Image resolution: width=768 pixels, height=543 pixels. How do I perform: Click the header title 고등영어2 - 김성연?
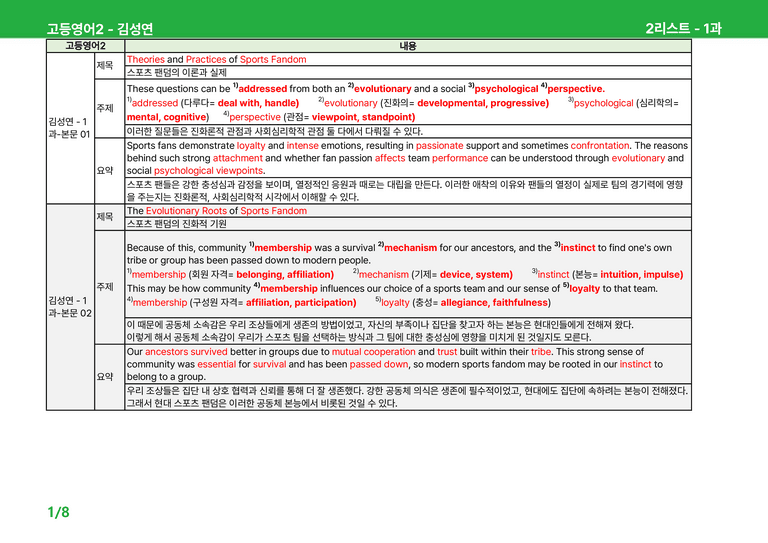[x=100, y=28]
